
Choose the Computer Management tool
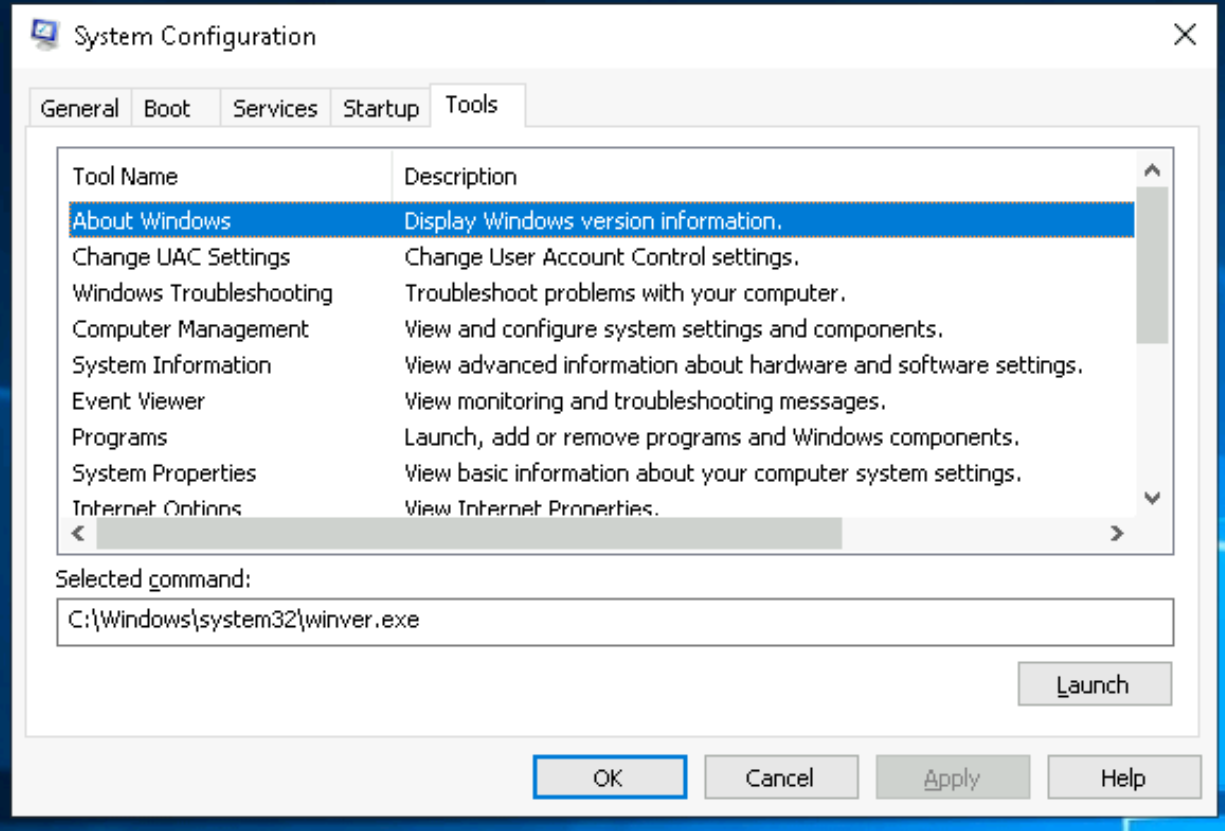point(190,329)
